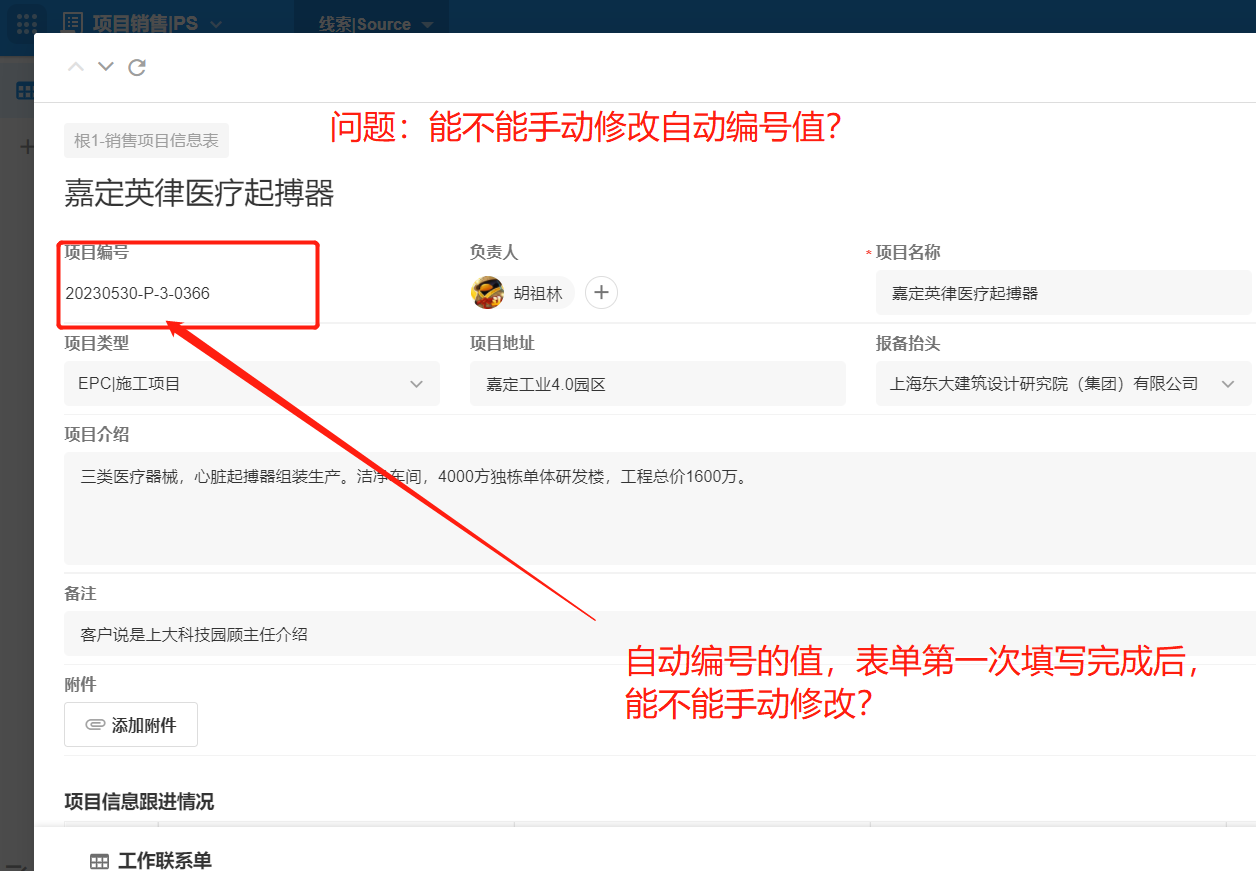Click the table icon beside 工作联系单

point(99,861)
